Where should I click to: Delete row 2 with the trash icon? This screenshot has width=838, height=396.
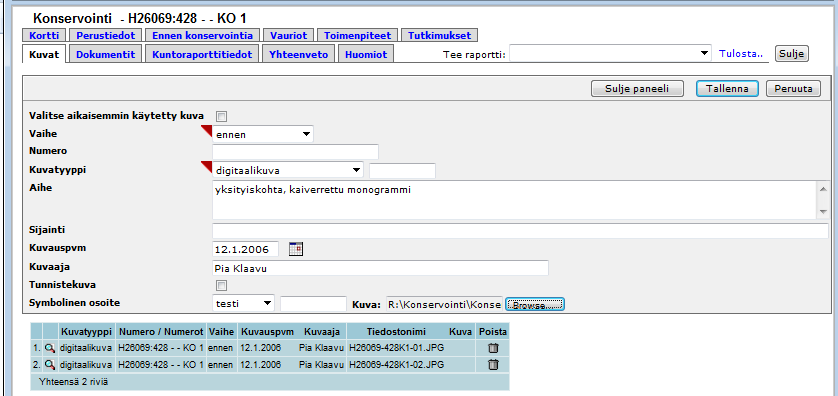pos(493,365)
